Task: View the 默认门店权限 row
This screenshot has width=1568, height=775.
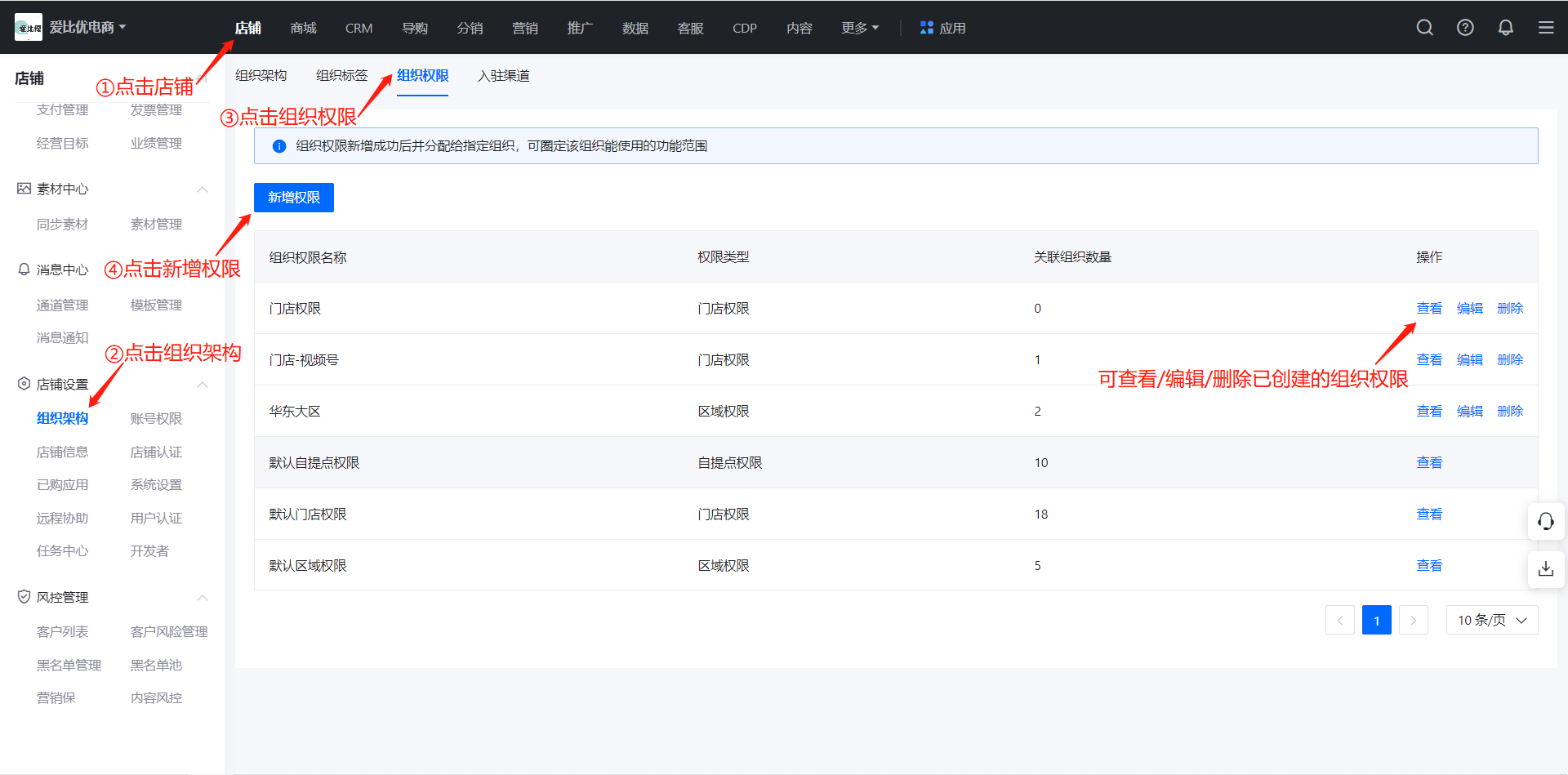Action: 1429,514
